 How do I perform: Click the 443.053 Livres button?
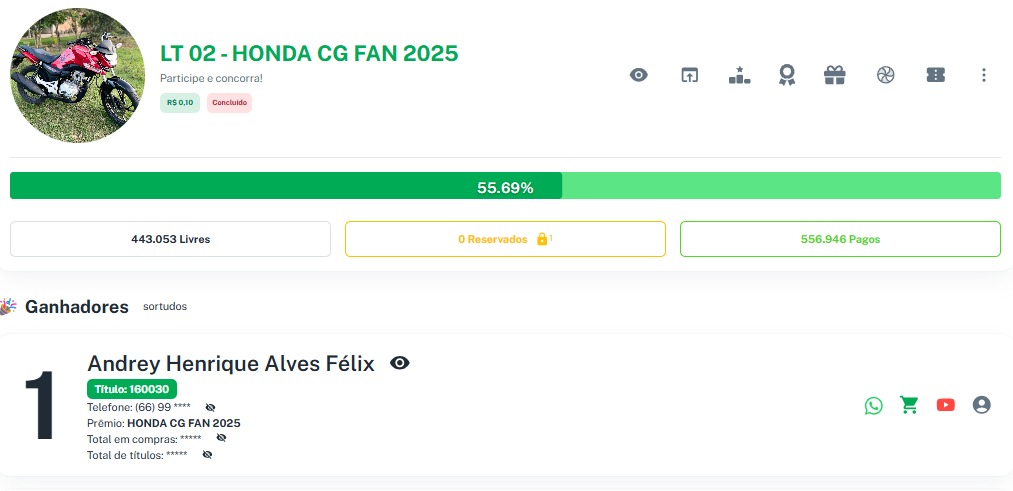coord(170,239)
